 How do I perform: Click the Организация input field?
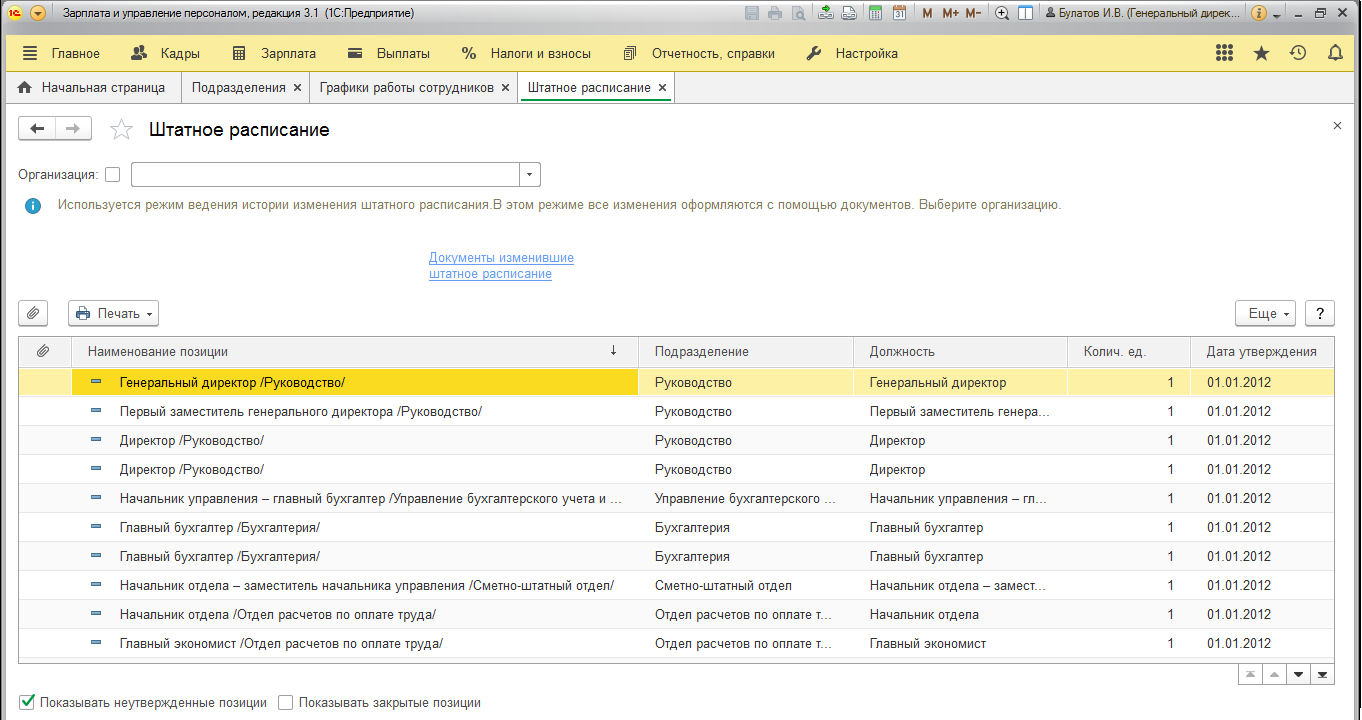[325, 174]
